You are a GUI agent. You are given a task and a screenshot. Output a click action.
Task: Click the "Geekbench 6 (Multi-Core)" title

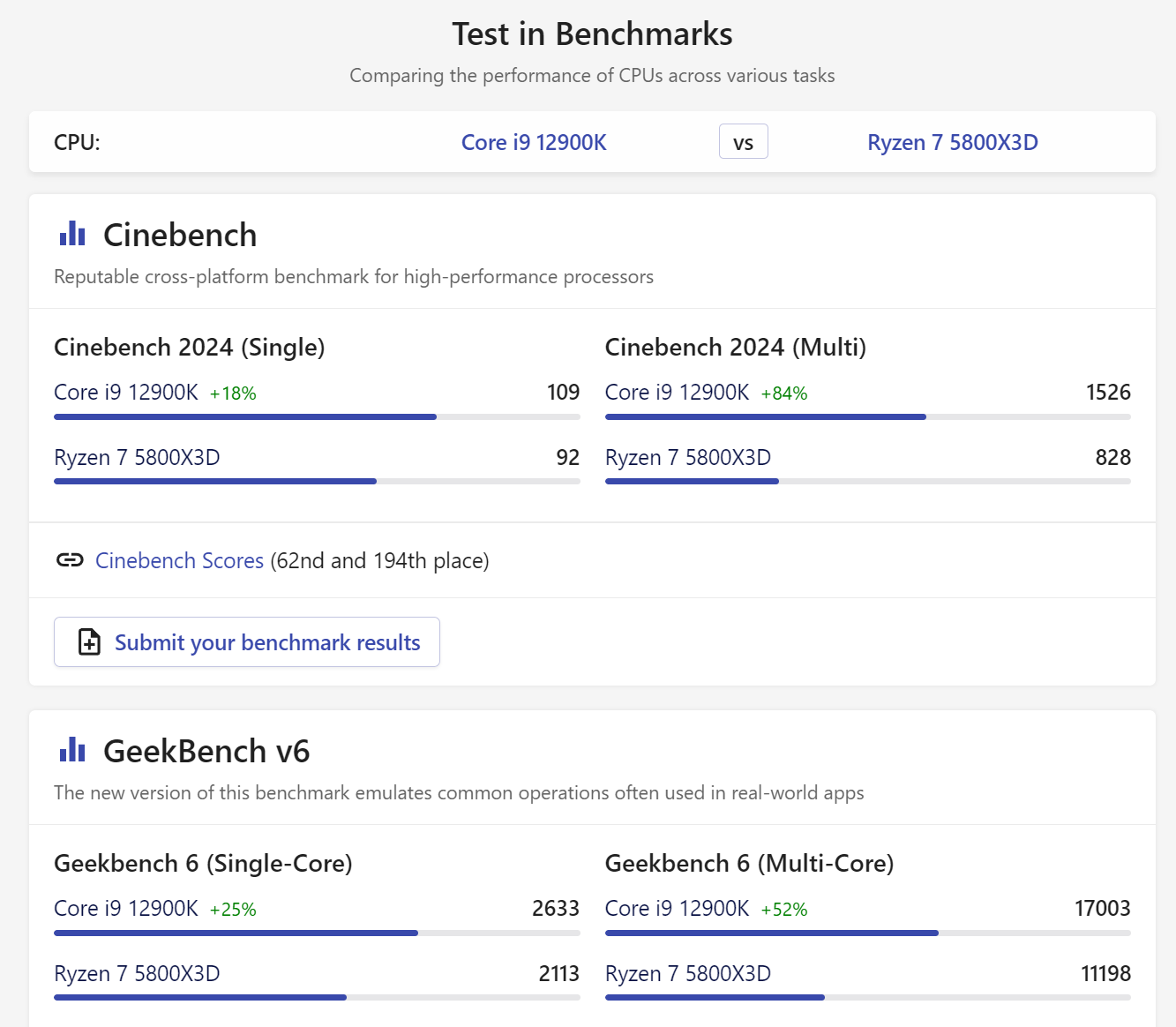[x=750, y=863]
